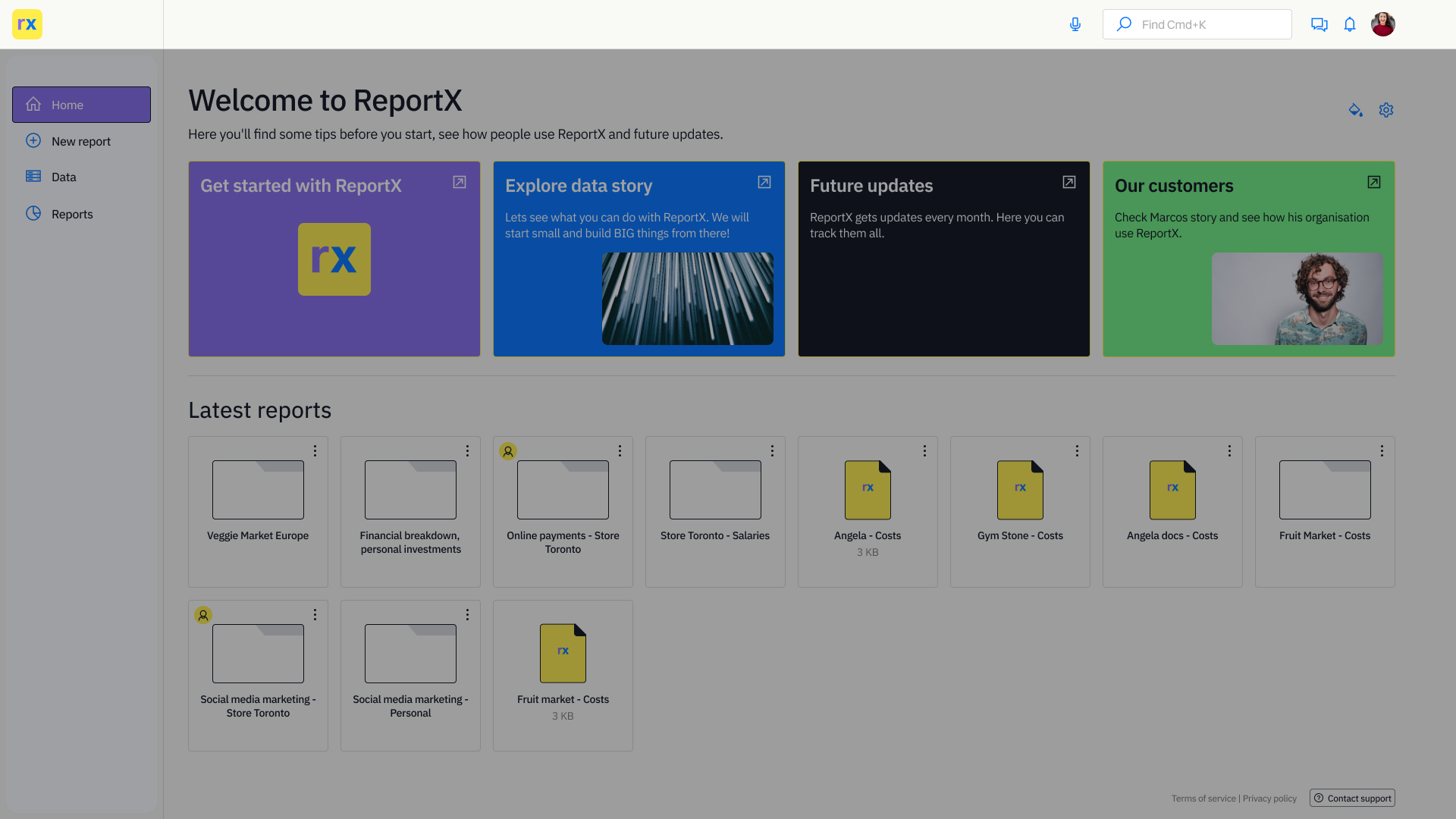Viewport: 1456px width, 819px height.
Task: Click Get started with ReportX title
Action: pos(301,186)
